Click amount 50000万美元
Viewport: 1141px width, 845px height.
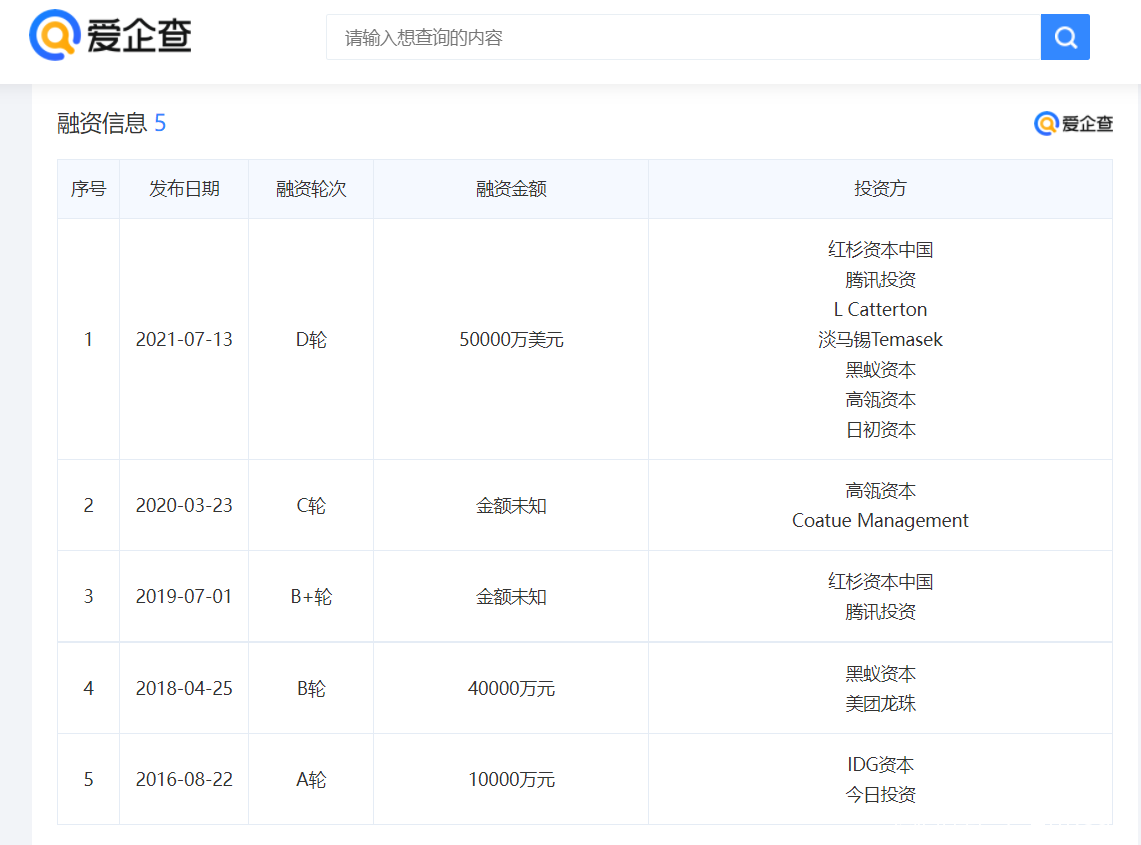tap(511, 339)
